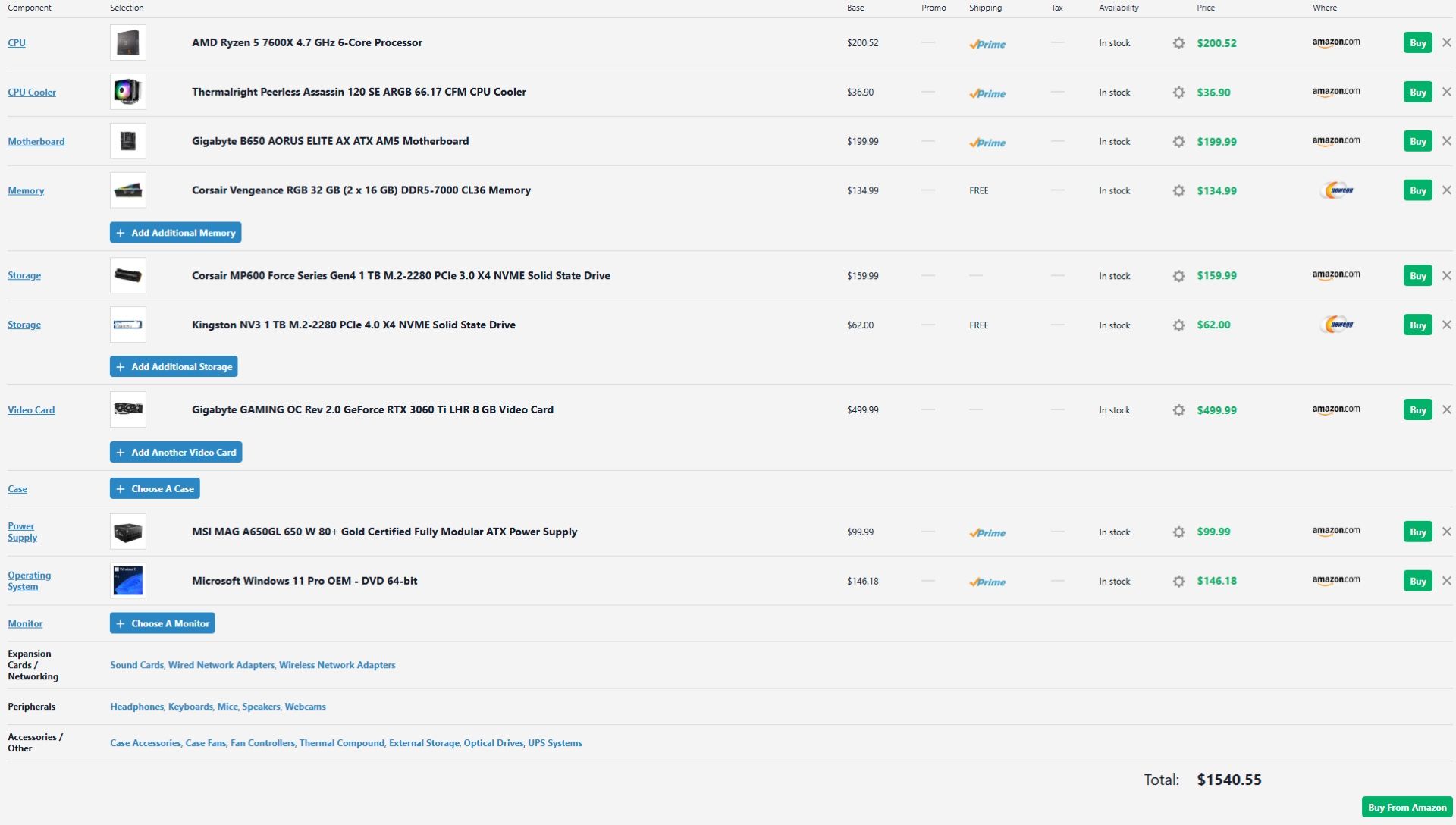Open the Case component link
Image resolution: width=1456 pixels, height=825 pixels.
coord(17,489)
